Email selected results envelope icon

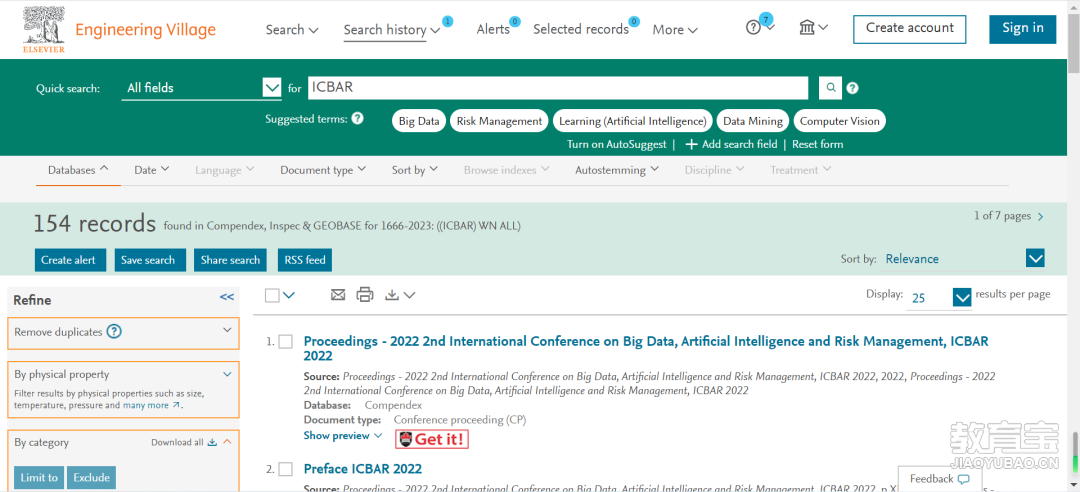pyautogui.click(x=338, y=295)
